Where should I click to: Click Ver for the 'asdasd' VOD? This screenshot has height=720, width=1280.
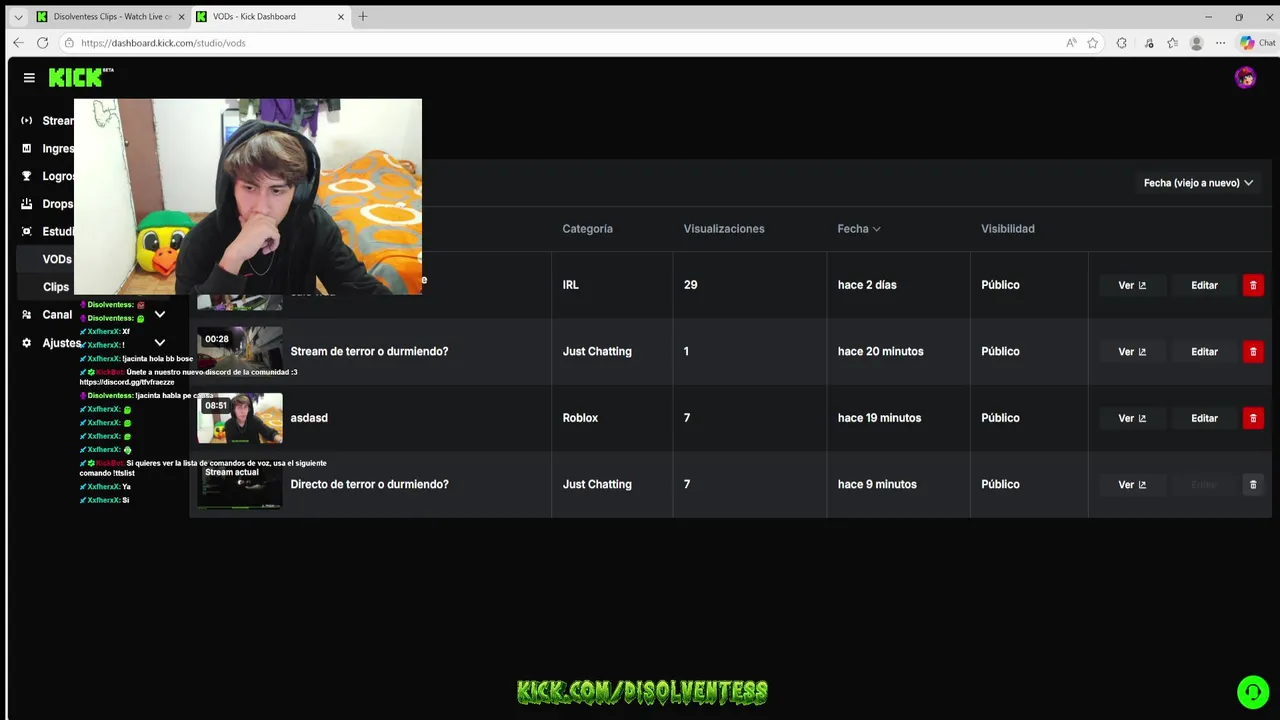[1132, 418]
